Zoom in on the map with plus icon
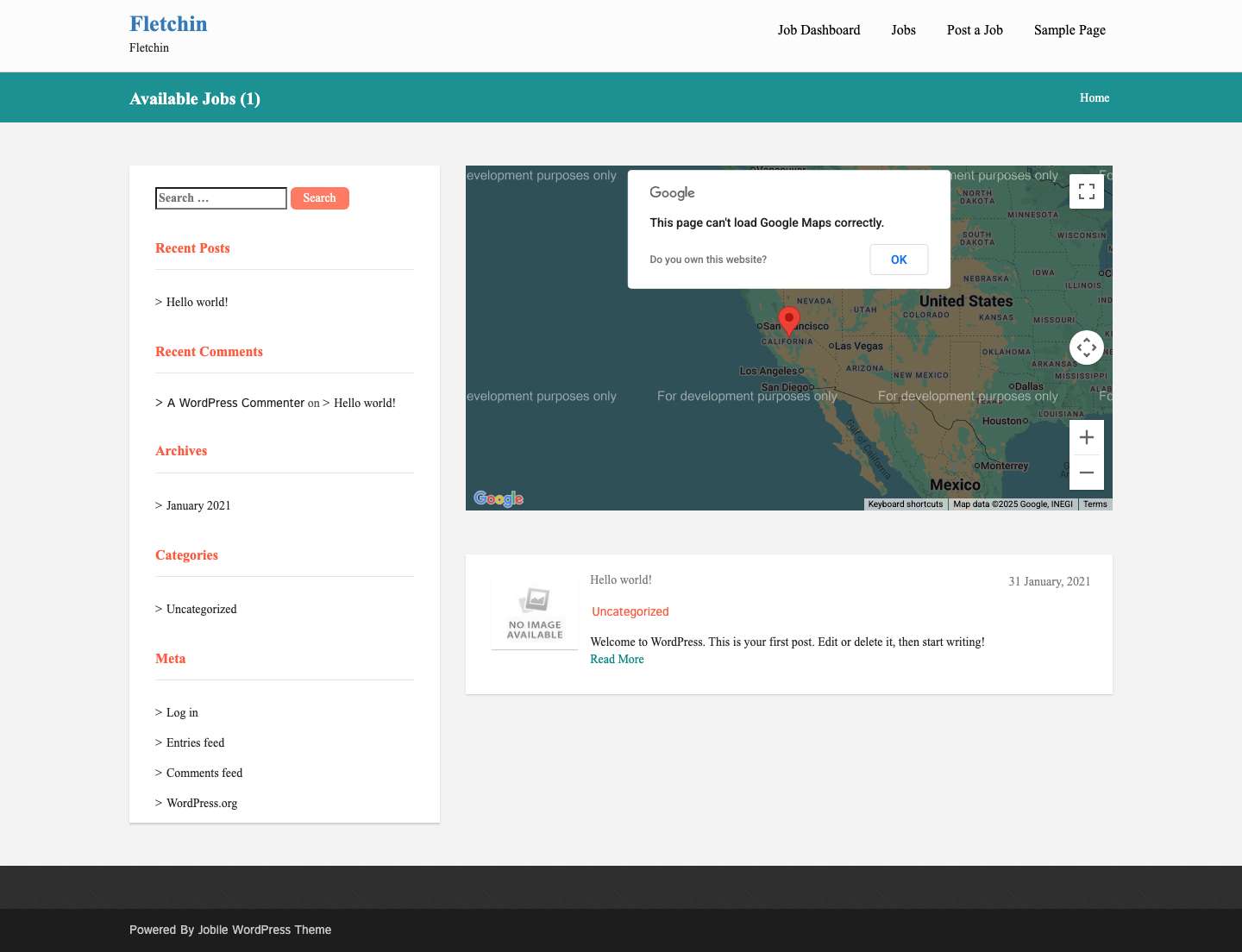Image resolution: width=1242 pixels, height=952 pixels. [x=1086, y=437]
